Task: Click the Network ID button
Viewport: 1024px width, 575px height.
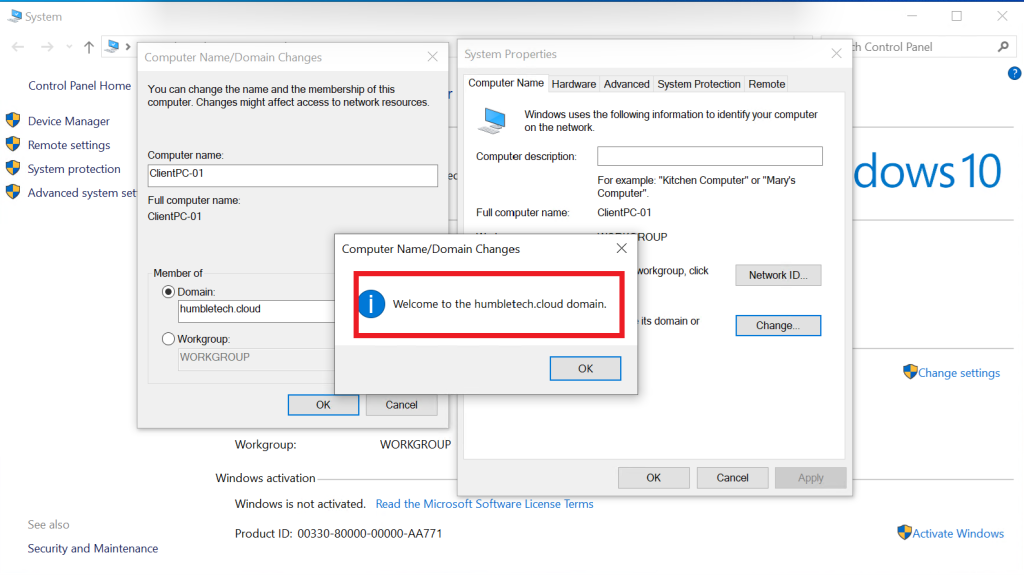Action: 778,275
